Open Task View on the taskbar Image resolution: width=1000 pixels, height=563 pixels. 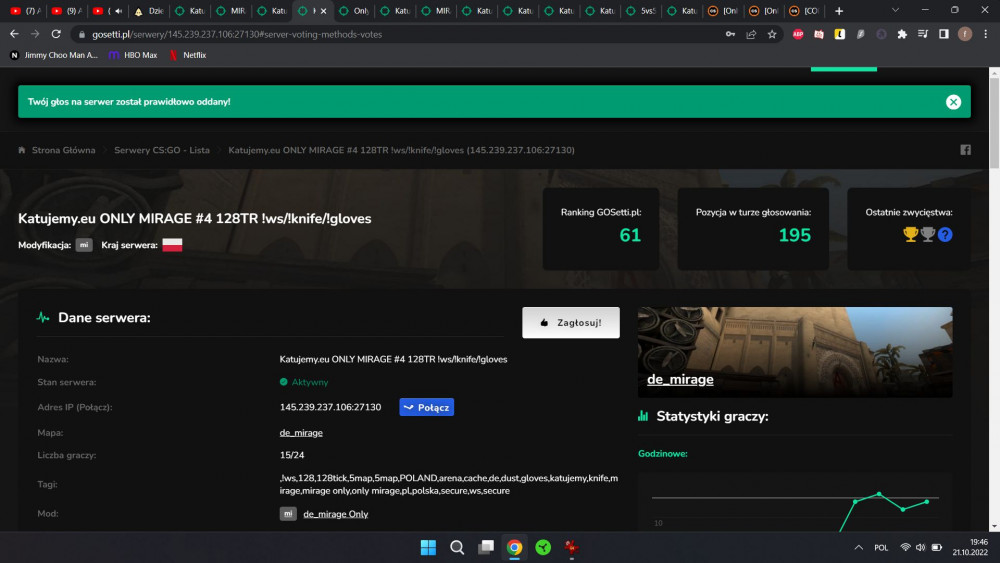(486, 547)
